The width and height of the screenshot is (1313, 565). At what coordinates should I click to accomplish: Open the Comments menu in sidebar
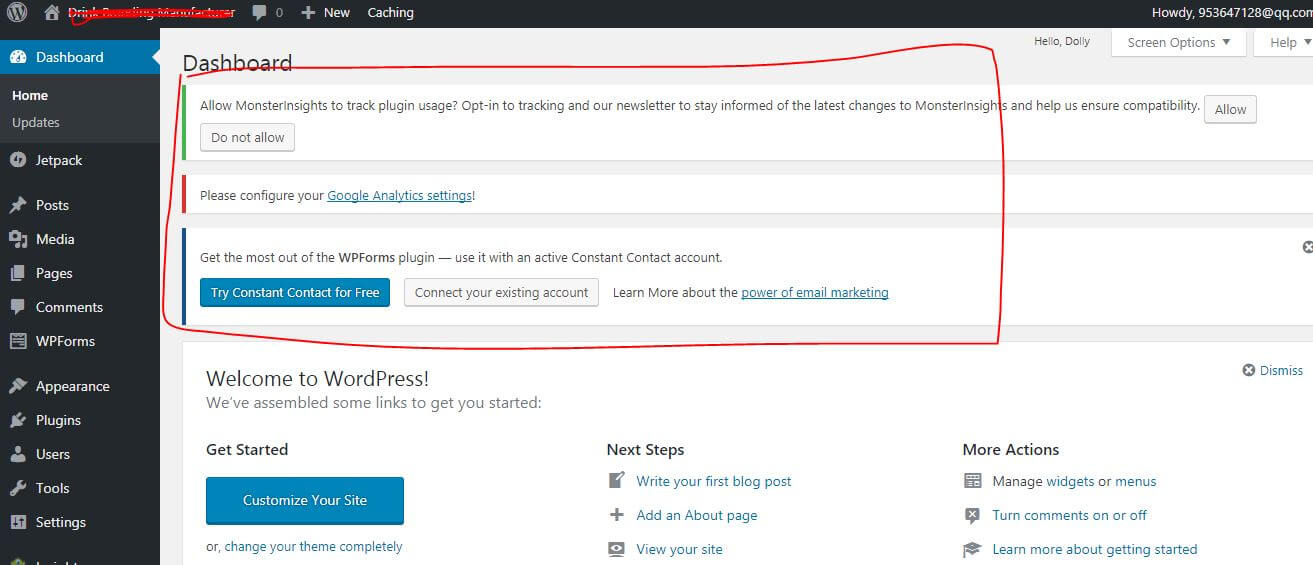pos(80,307)
